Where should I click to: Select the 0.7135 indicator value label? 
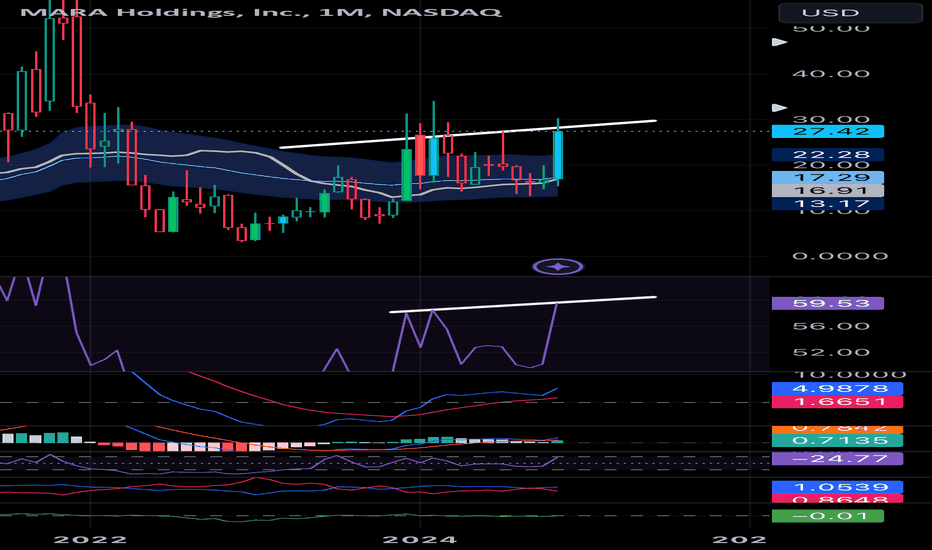(x=837, y=441)
